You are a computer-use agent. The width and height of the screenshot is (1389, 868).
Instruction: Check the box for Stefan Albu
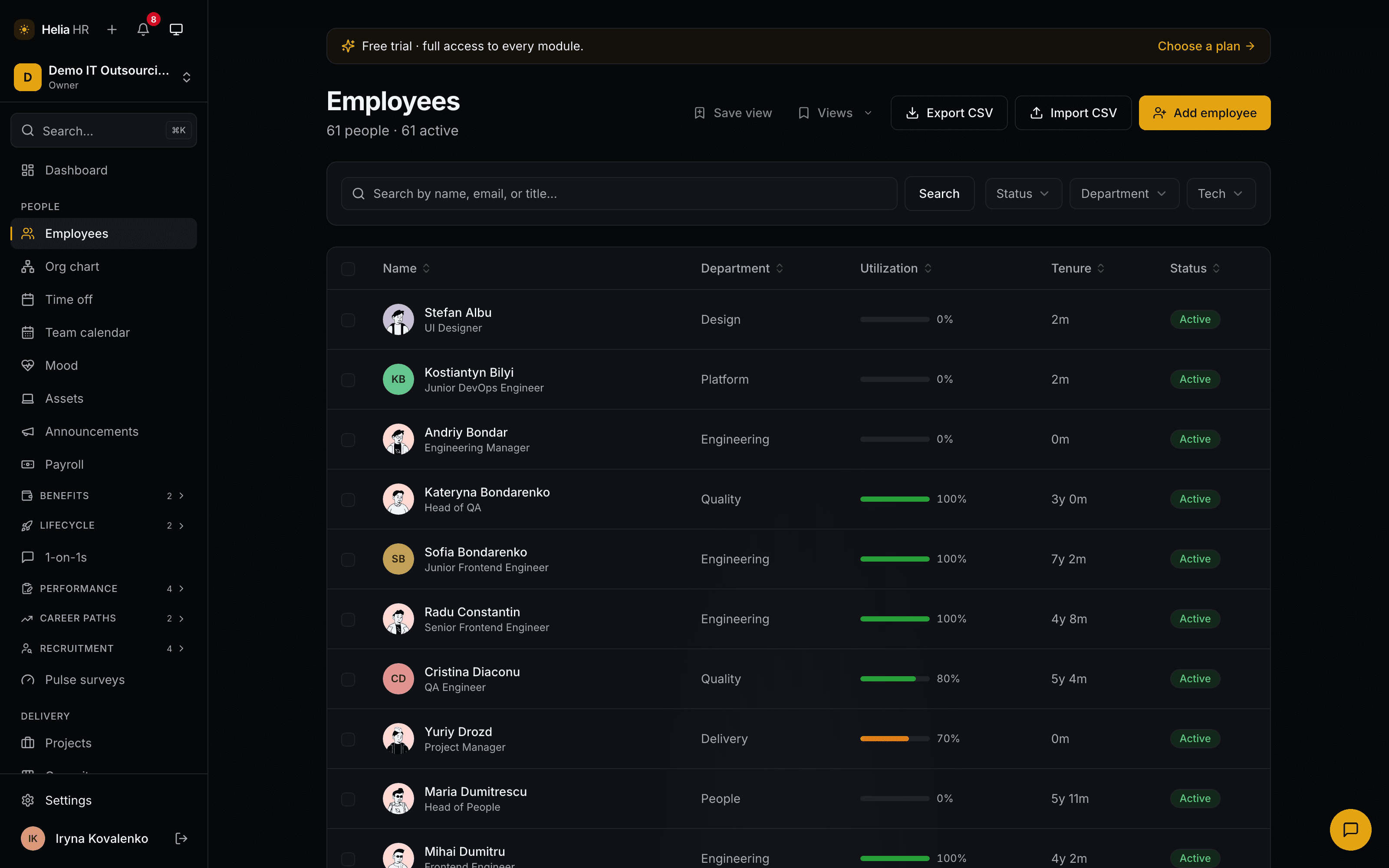(x=348, y=320)
